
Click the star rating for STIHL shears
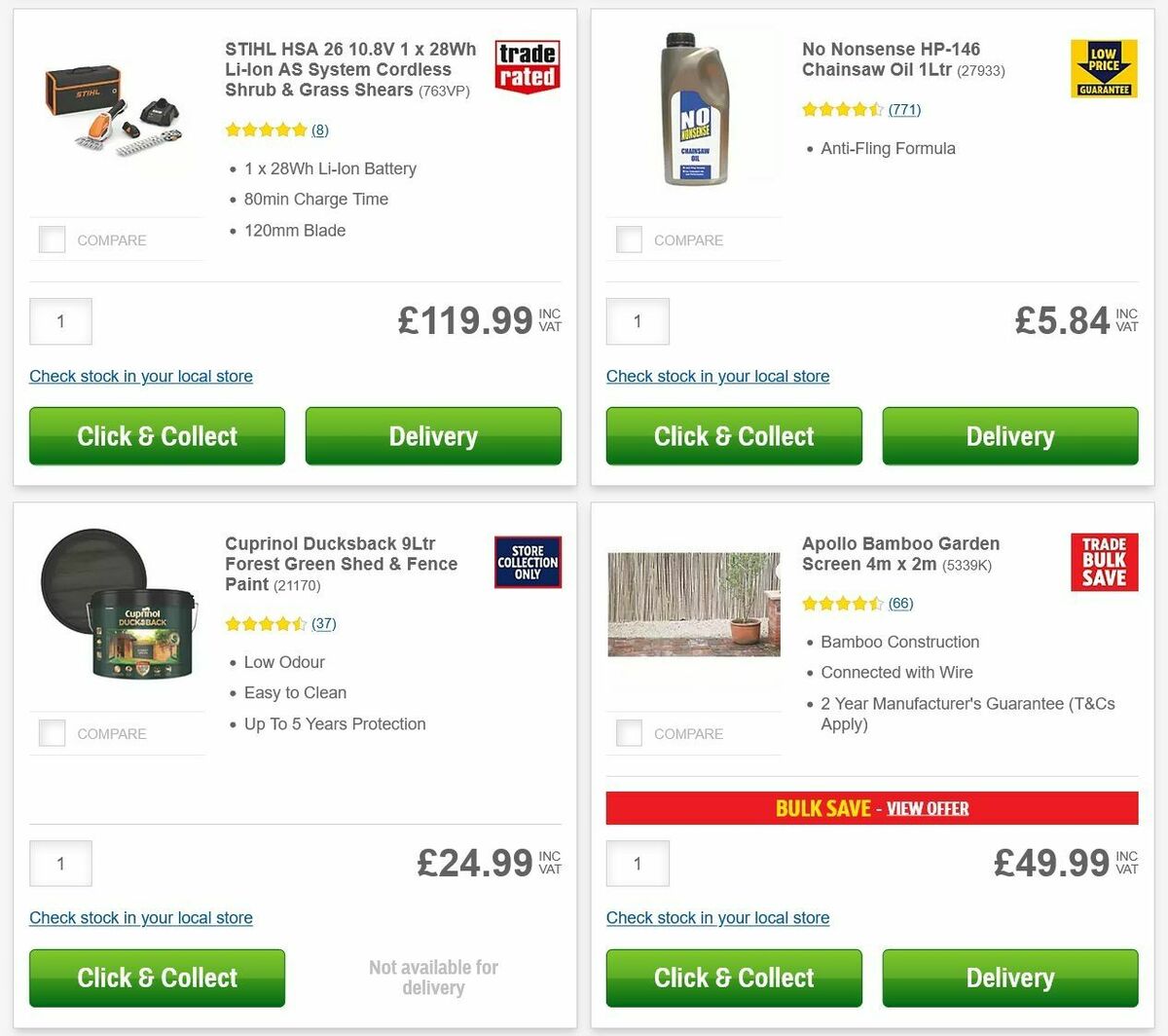pyautogui.click(x=264, y=129)
